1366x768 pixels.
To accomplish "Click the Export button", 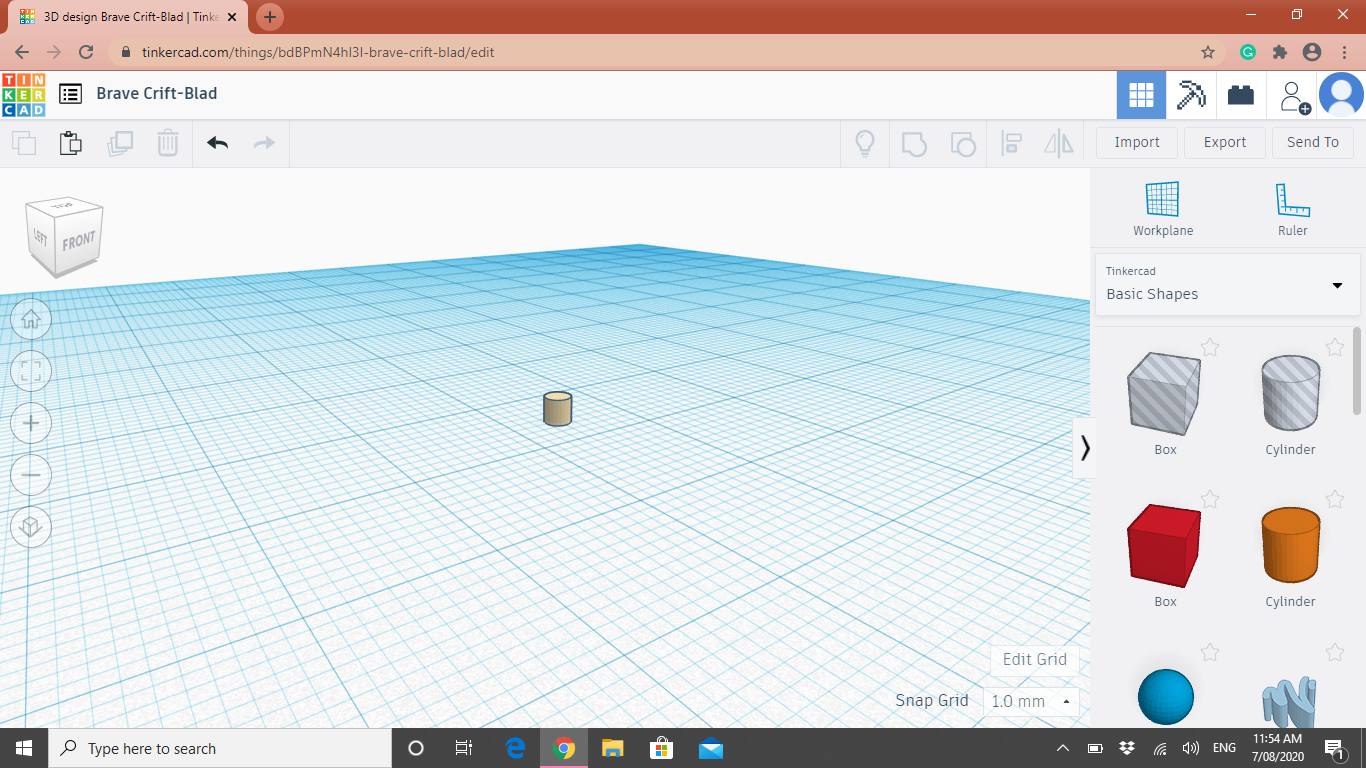I will click(1225, 142).
